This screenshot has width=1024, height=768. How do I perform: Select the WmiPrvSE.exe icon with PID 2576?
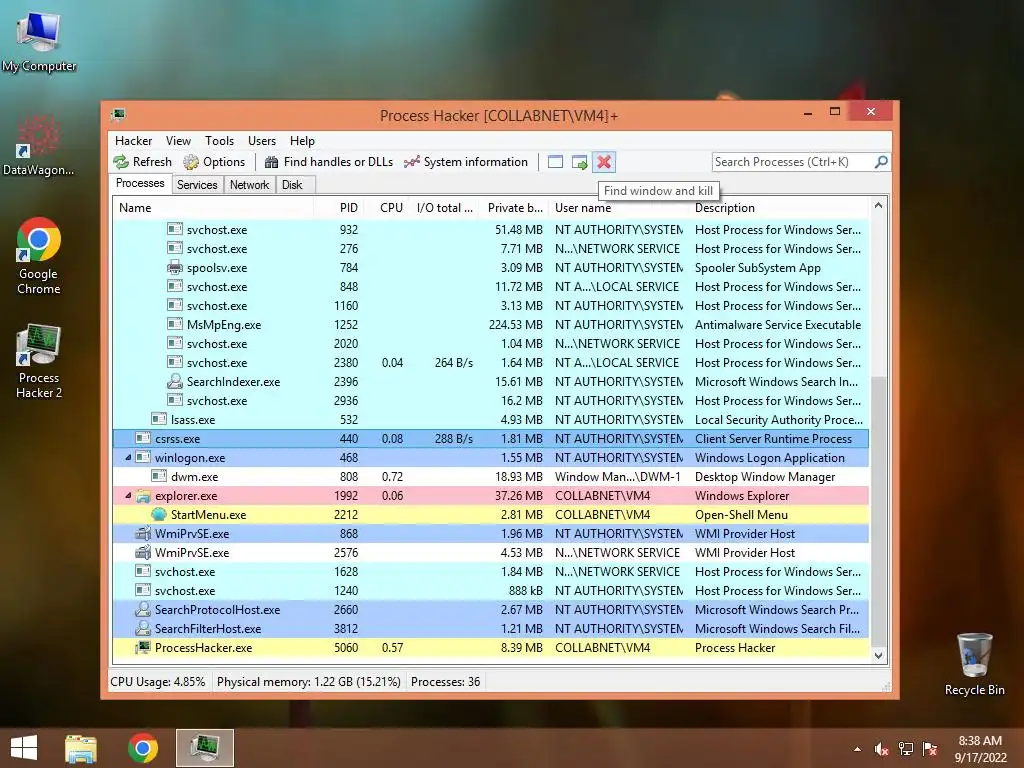[x=142, y=552]
